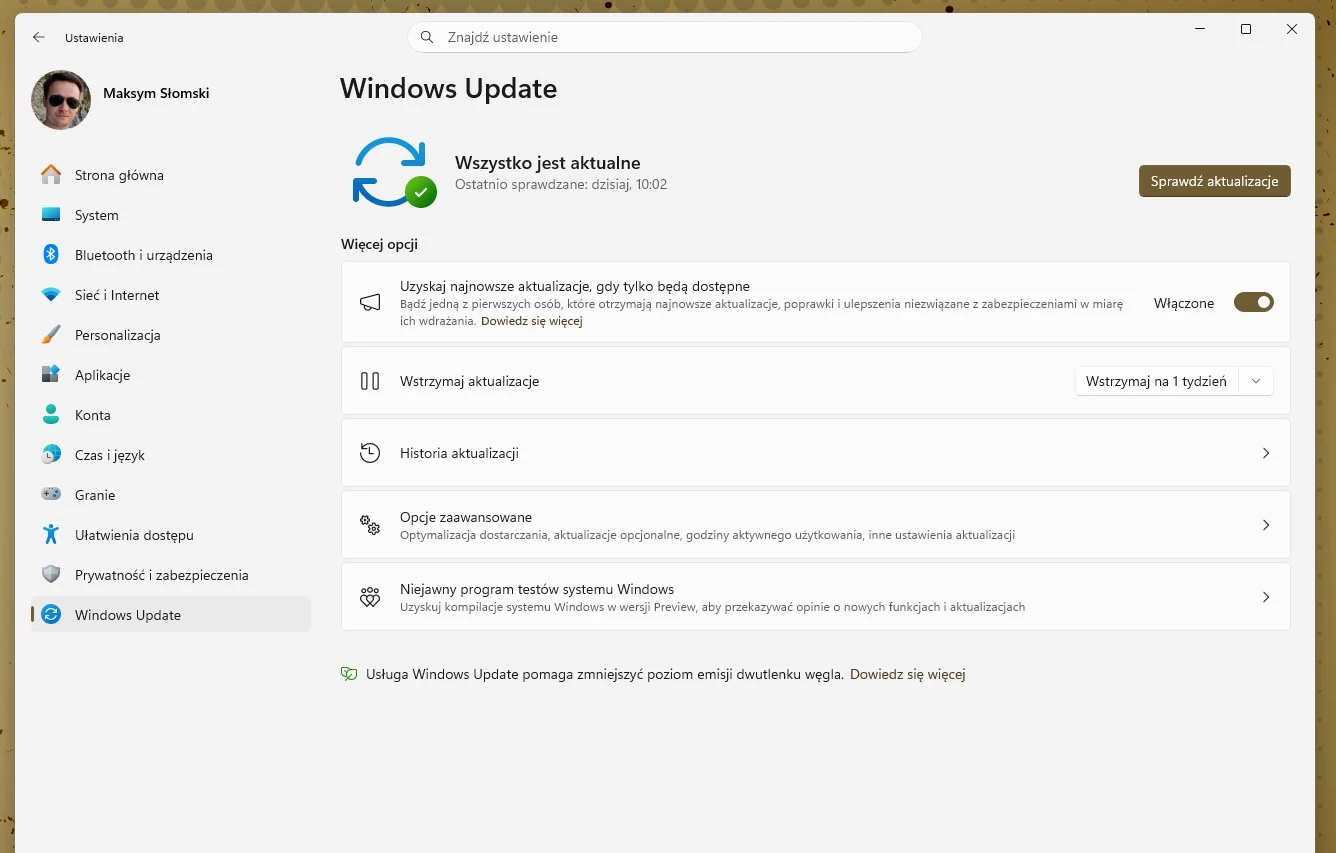Image resolution: width=1336 pixels, height=853 pixels.
Task: Click the history clock icon
Action: (370, 453)
